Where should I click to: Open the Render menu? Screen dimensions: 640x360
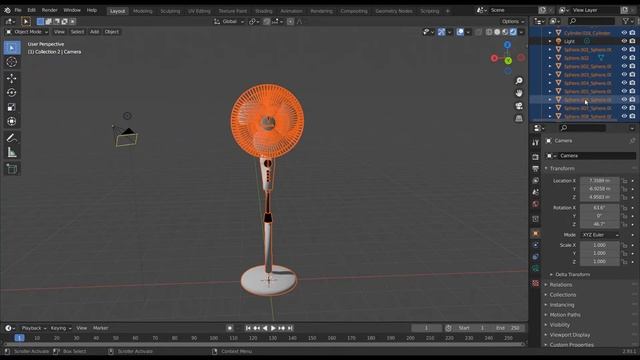pos(50,10)
